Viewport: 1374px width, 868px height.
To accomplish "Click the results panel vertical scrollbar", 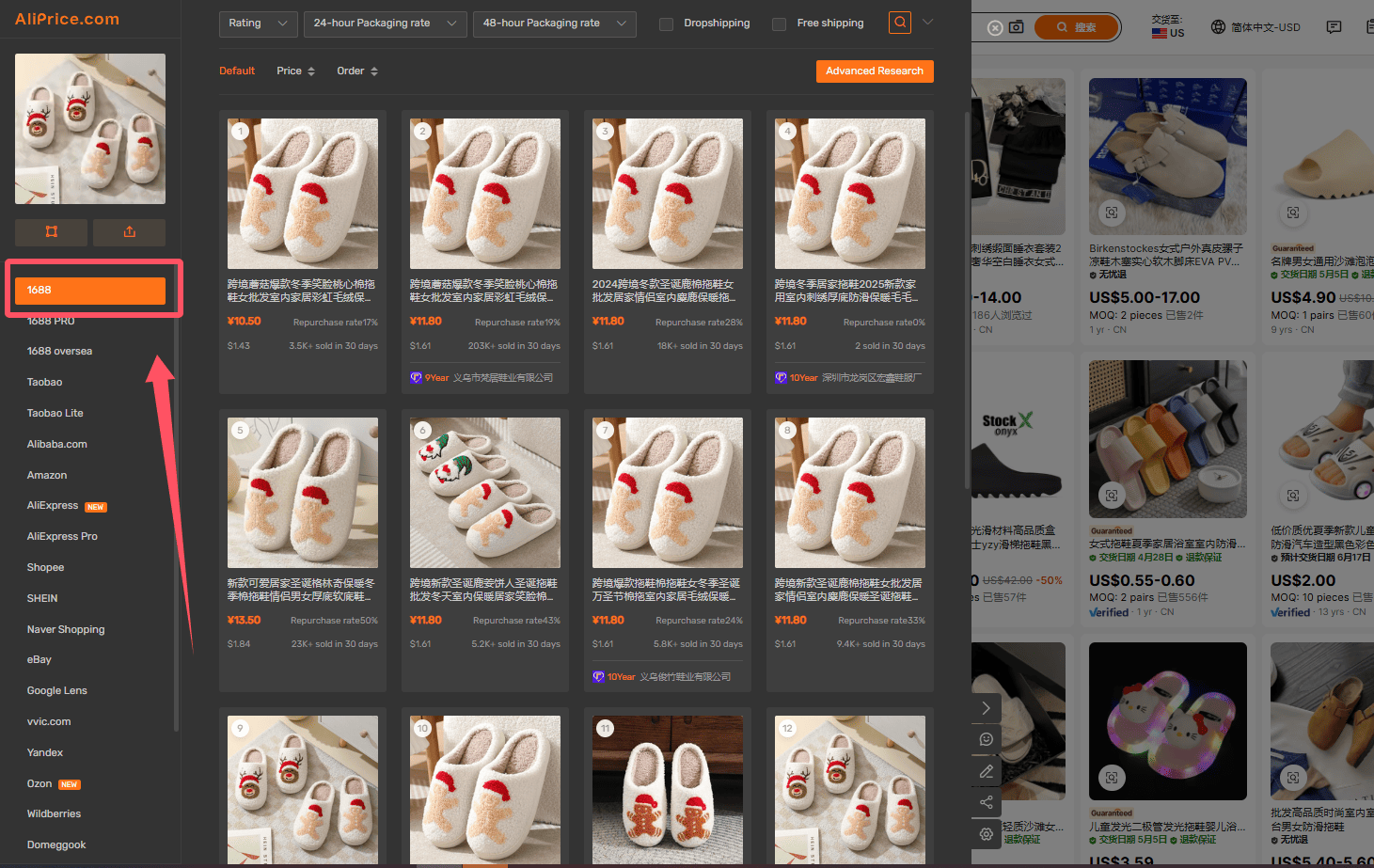I will click(x=967, y=301).
